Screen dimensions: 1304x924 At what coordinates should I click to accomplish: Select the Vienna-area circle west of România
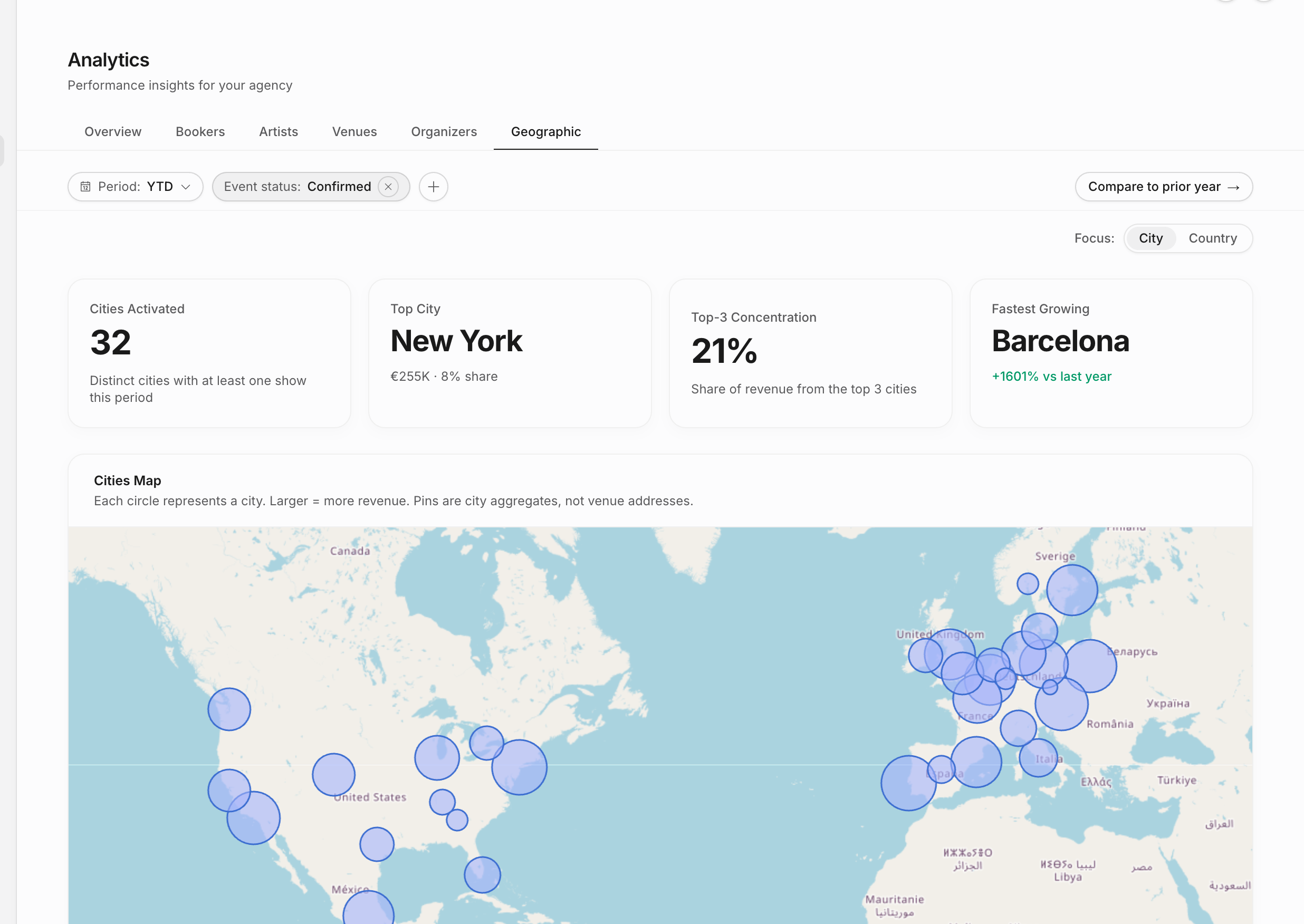1061,704
